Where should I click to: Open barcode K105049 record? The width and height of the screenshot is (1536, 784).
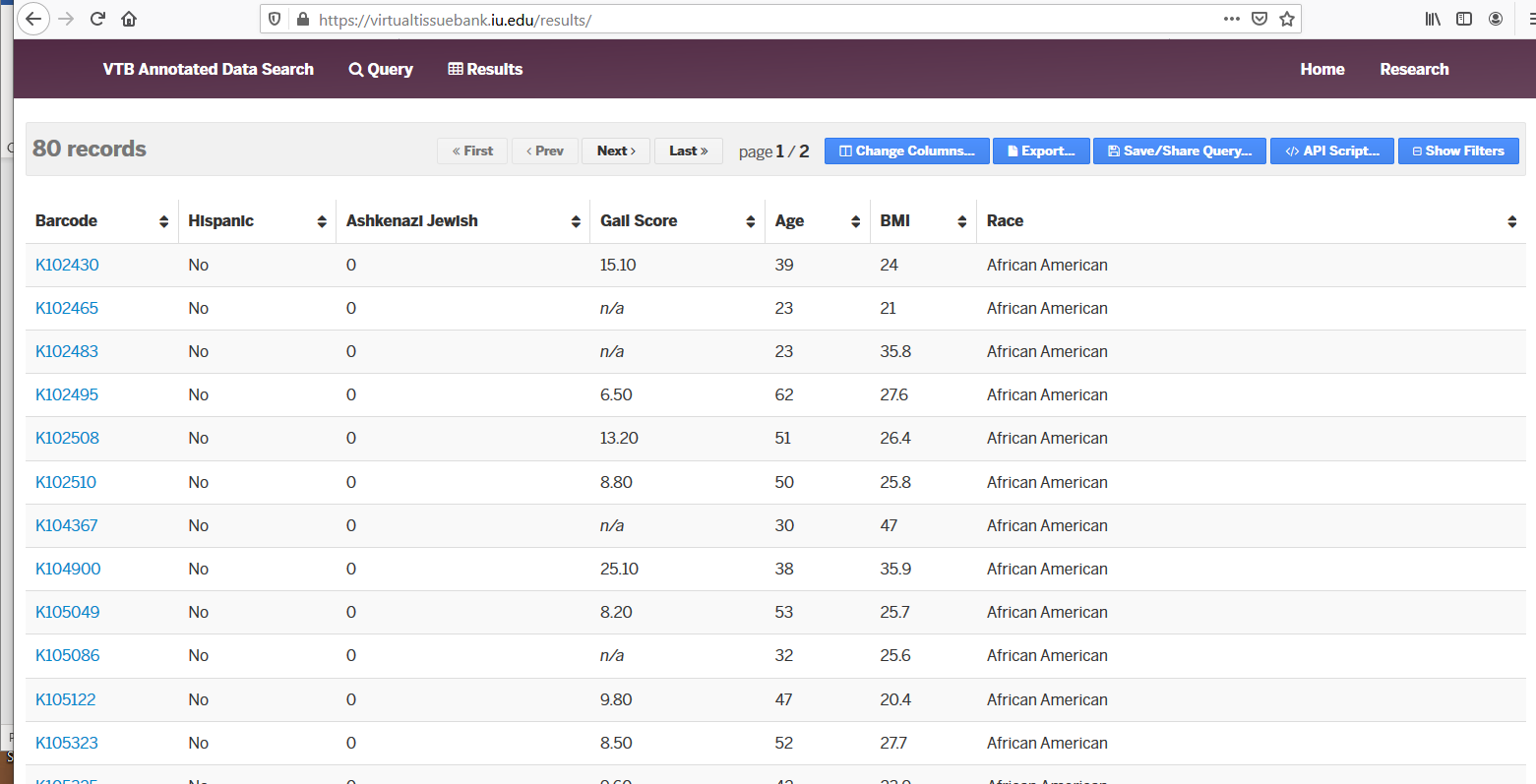tap(68, 612)
